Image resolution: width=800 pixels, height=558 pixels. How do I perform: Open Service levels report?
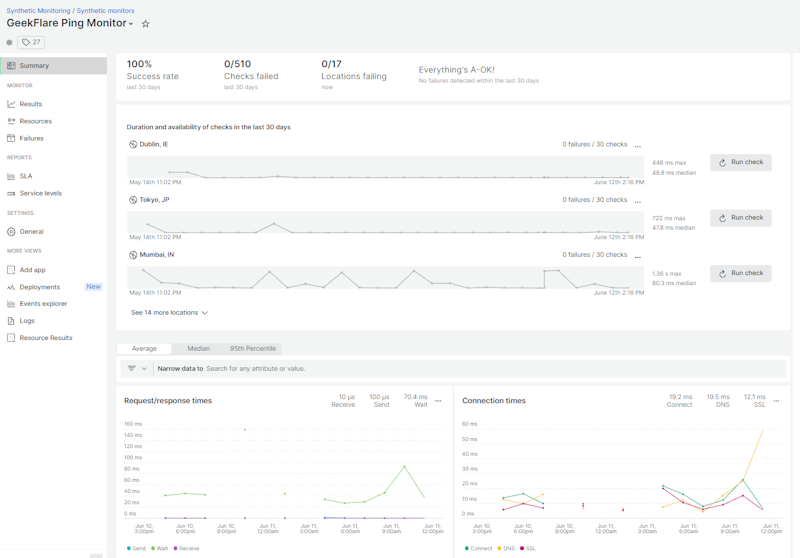(41, 193)
